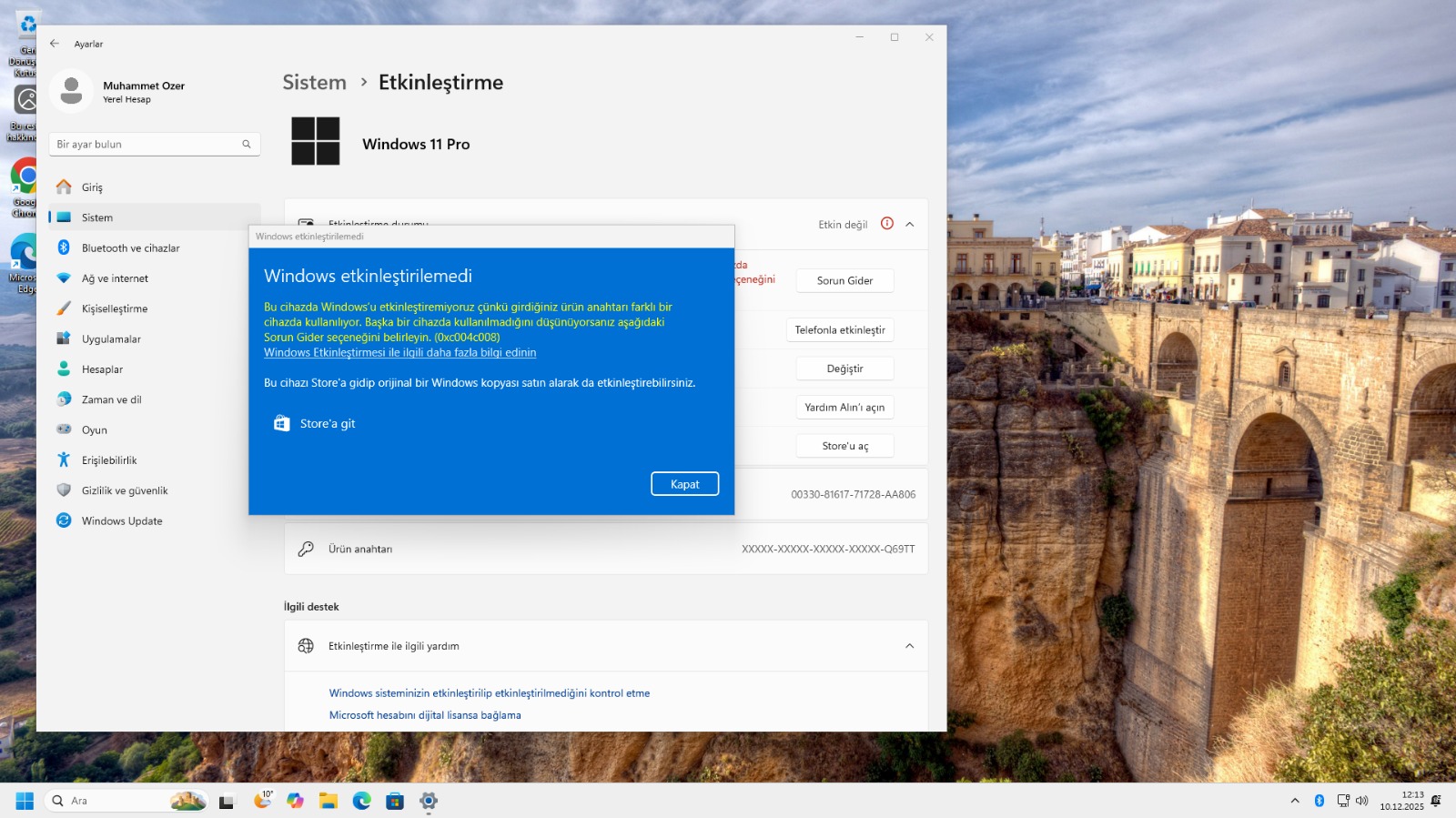The image size is (1456, 818).
Task: Click the Microsoft Store bag icon in the dialog
Action: click(282, 423)
